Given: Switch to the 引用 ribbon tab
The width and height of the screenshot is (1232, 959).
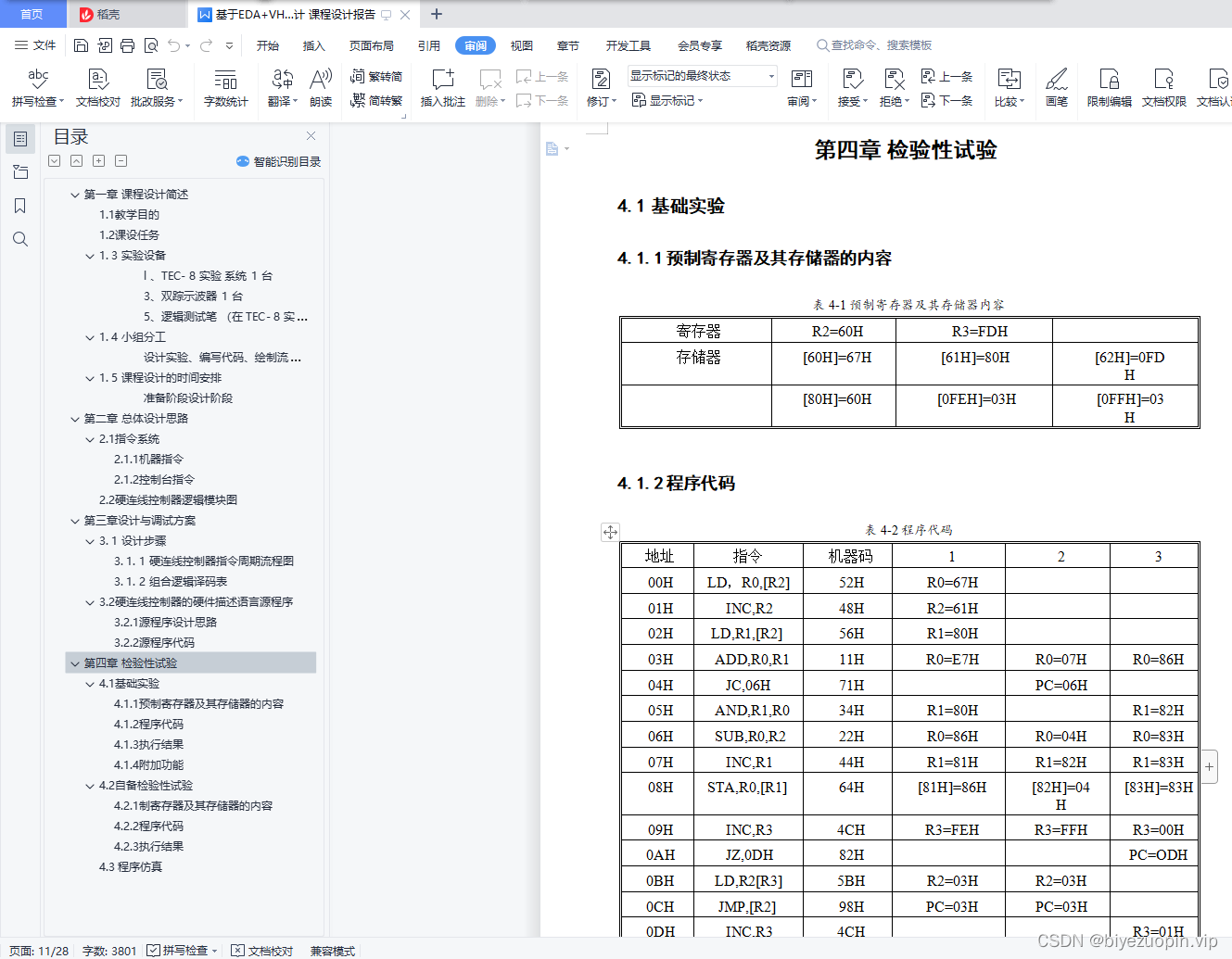Looking at the screenshot, I should point(429,45).
